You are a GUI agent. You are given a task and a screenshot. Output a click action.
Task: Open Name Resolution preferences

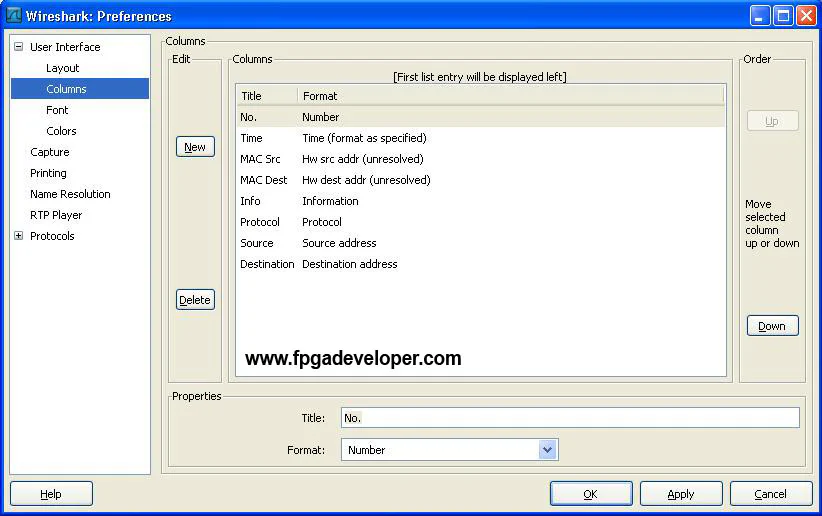pyautogui.click(x=70, y=194)
